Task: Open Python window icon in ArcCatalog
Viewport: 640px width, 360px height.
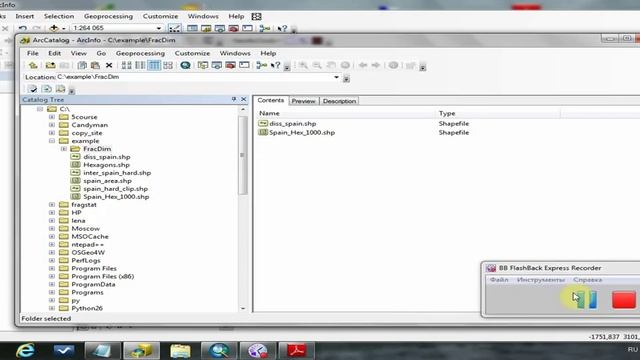Action: (244, 65)
